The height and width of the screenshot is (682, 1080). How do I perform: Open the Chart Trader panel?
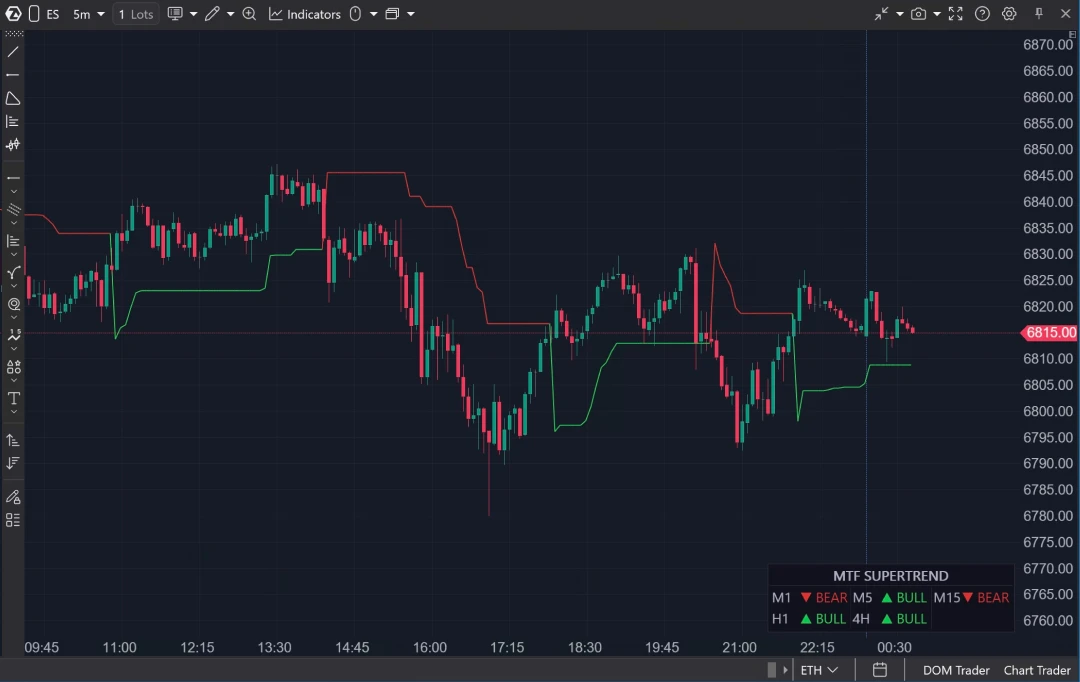pyautogui.click(x=1037, y=670)
